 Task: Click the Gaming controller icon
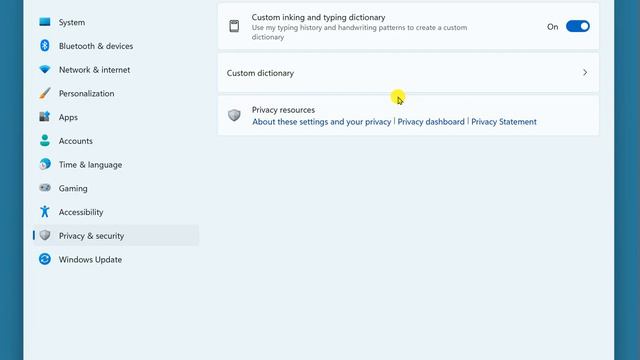click(x=44, y=188)
